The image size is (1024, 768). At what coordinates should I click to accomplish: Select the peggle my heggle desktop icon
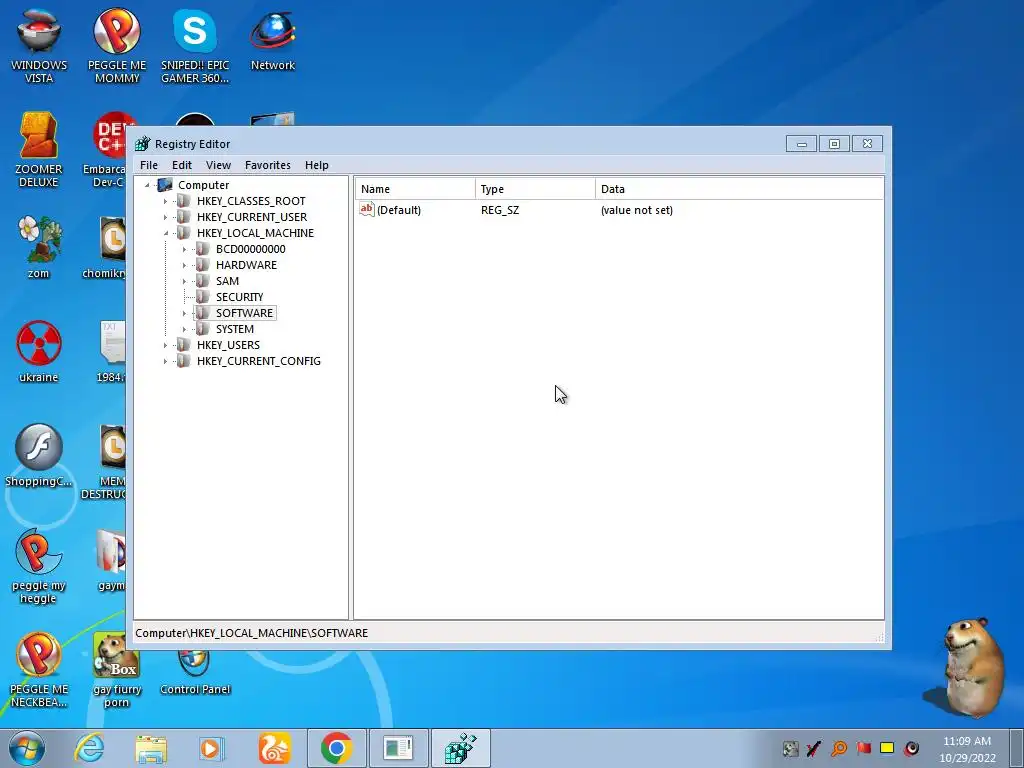coord(39,566)
